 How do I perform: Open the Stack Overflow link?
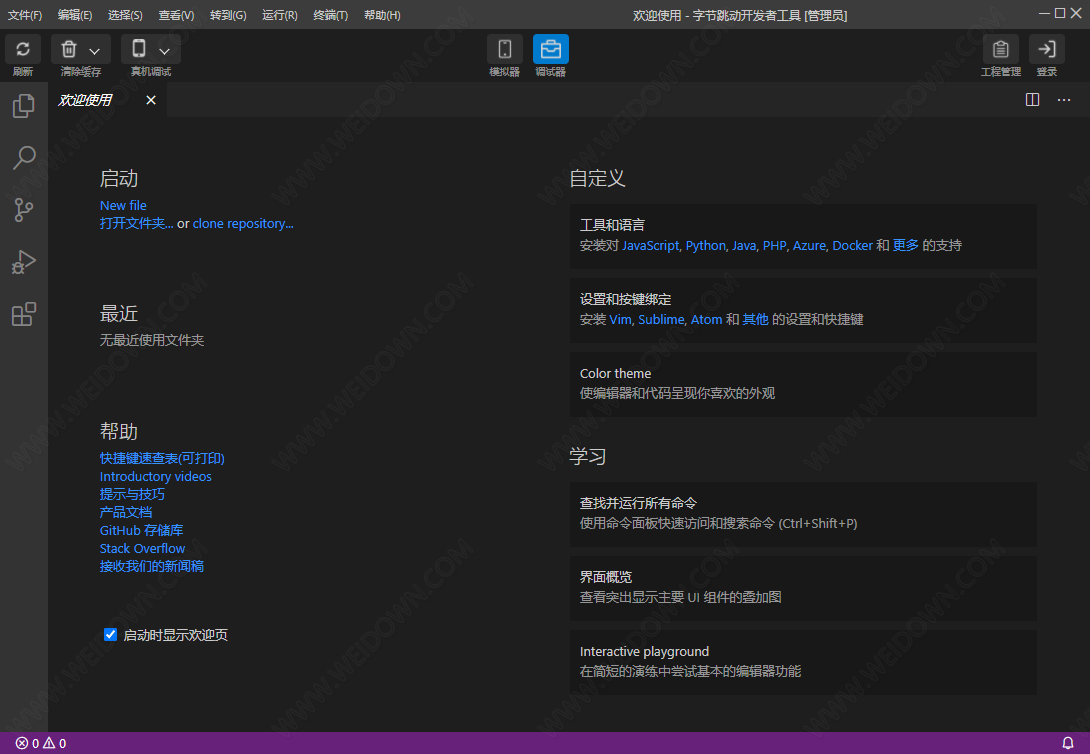[x=143, y=548]
